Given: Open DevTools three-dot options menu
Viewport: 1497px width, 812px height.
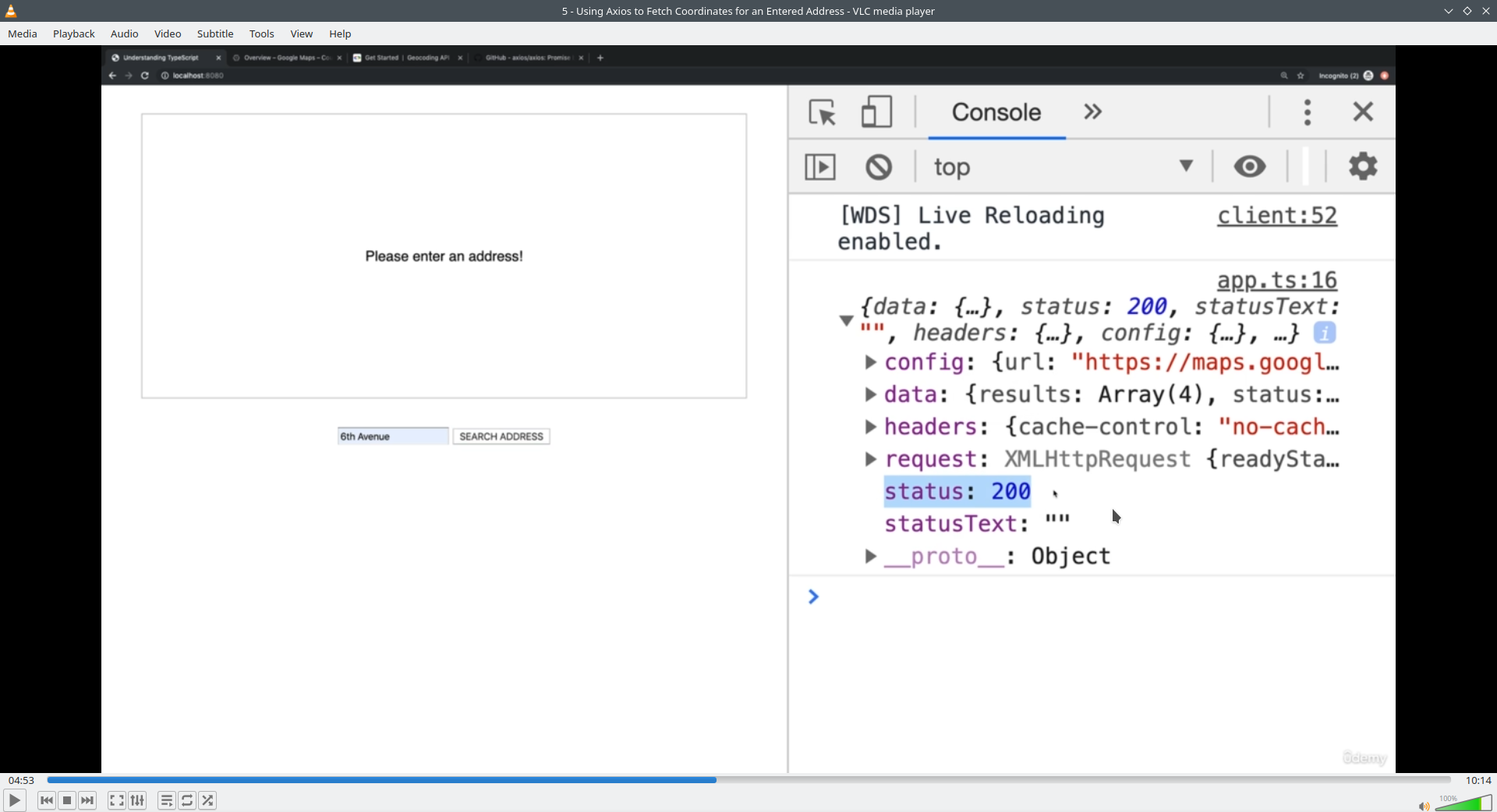Looking at the screenshot, I should [x=1308, y=112].
